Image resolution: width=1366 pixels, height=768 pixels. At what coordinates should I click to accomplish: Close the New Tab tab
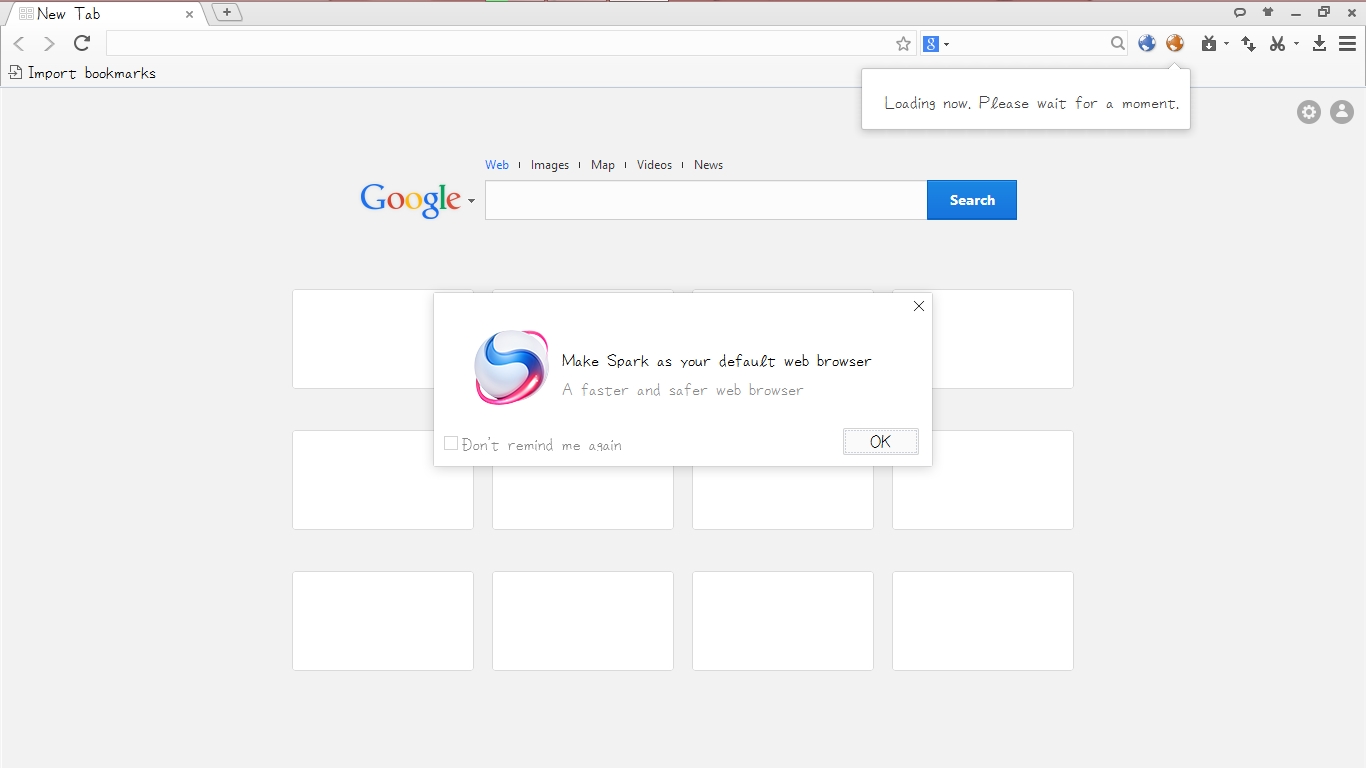pos(189,14)
